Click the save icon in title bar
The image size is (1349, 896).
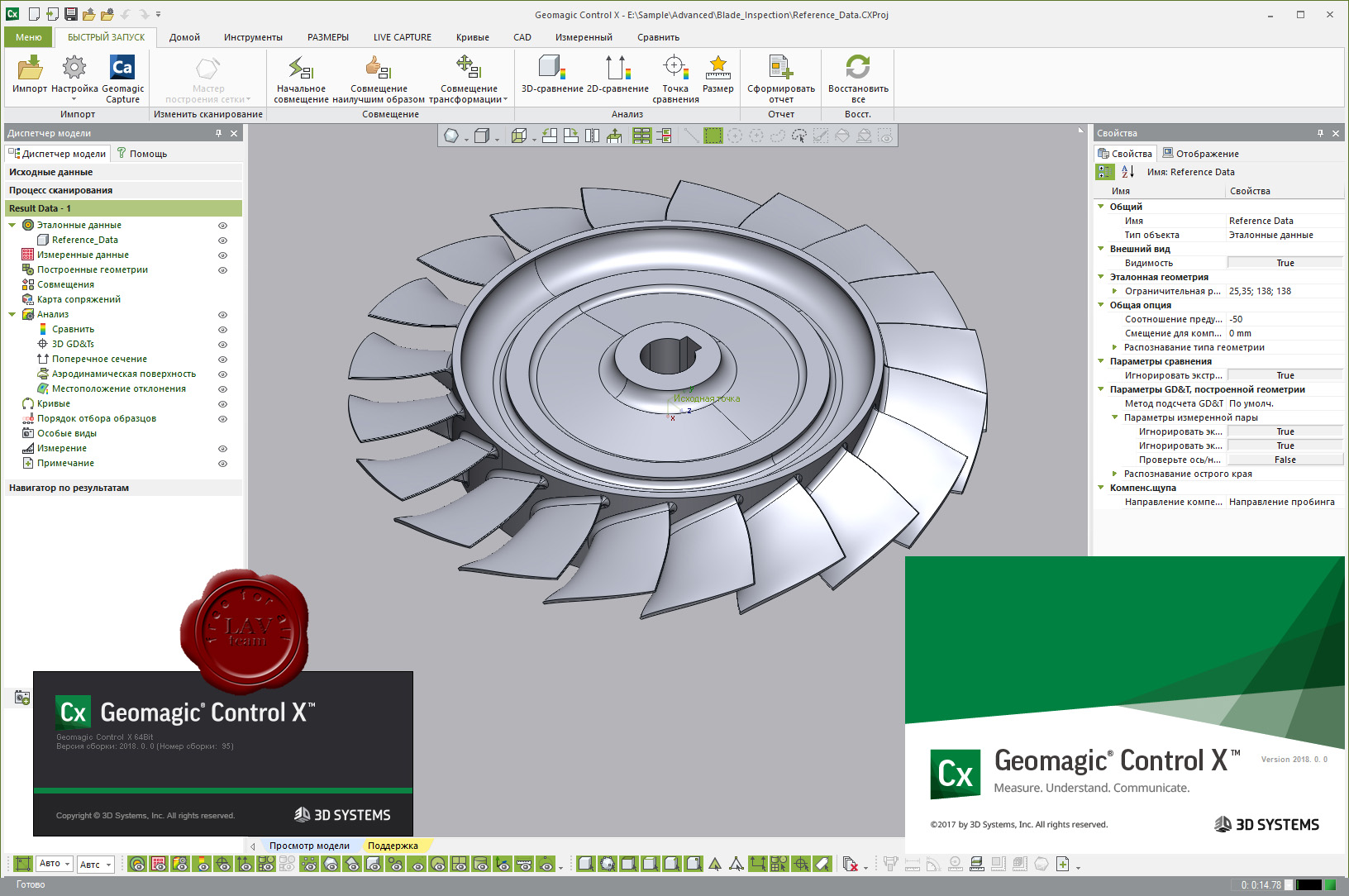point(70,14)
